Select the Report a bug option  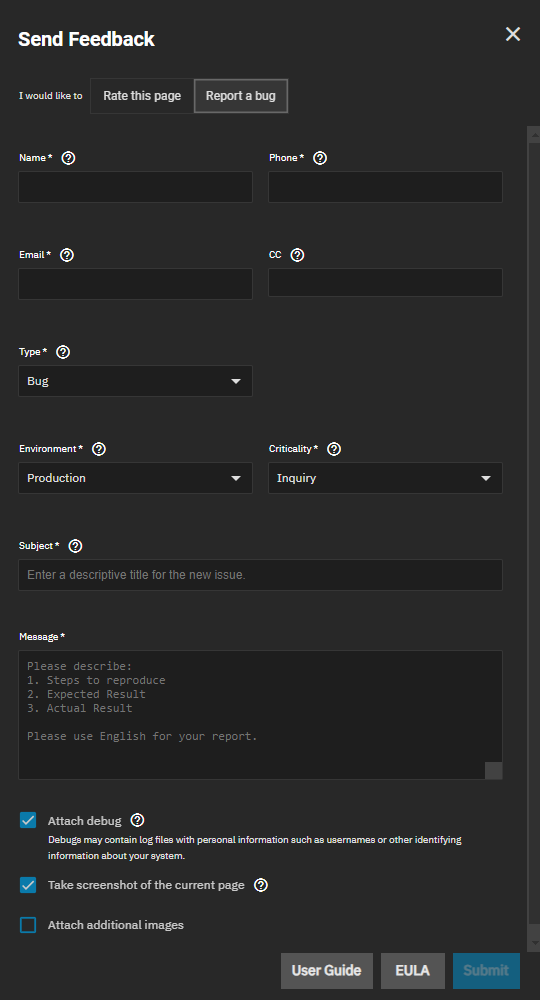241,96
